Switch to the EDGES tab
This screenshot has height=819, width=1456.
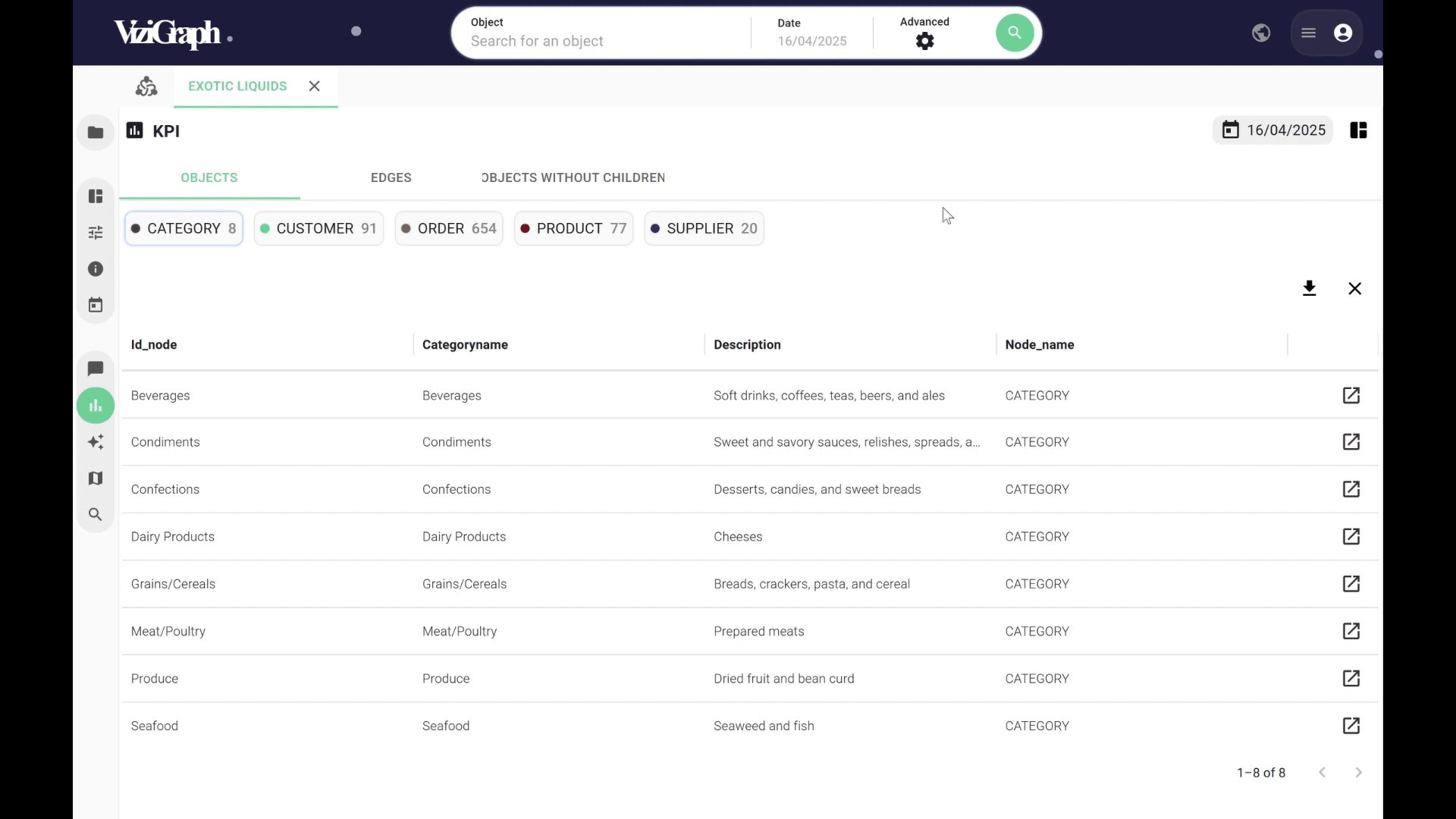point(391,177)
